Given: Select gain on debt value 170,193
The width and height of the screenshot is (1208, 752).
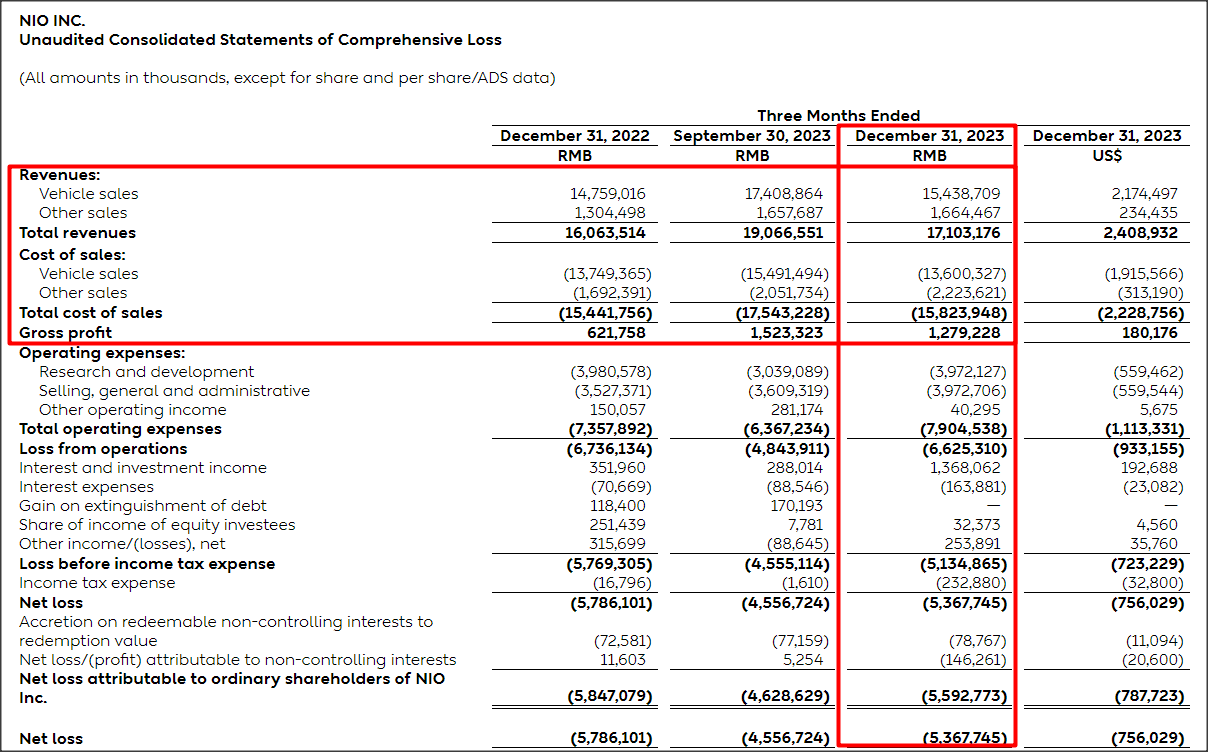Looking at the screenshot, I should pyautogui.click(x=796, y=506).
